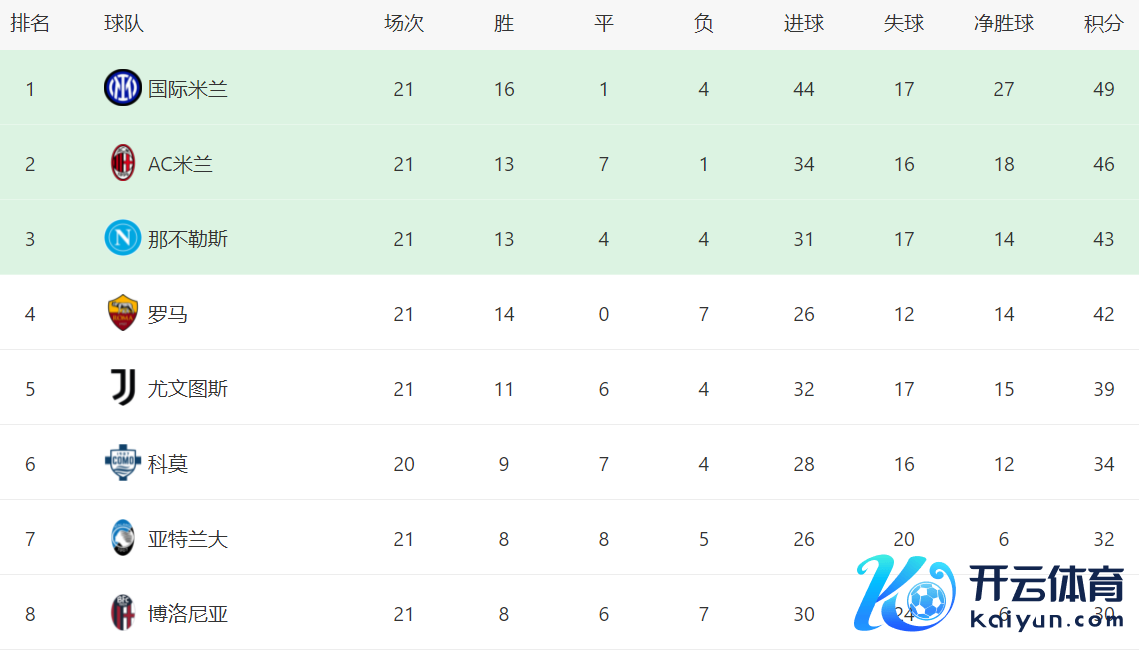Open the AC米兰 team link
Screen dimensions: 1139x653
tap(180, 164)
